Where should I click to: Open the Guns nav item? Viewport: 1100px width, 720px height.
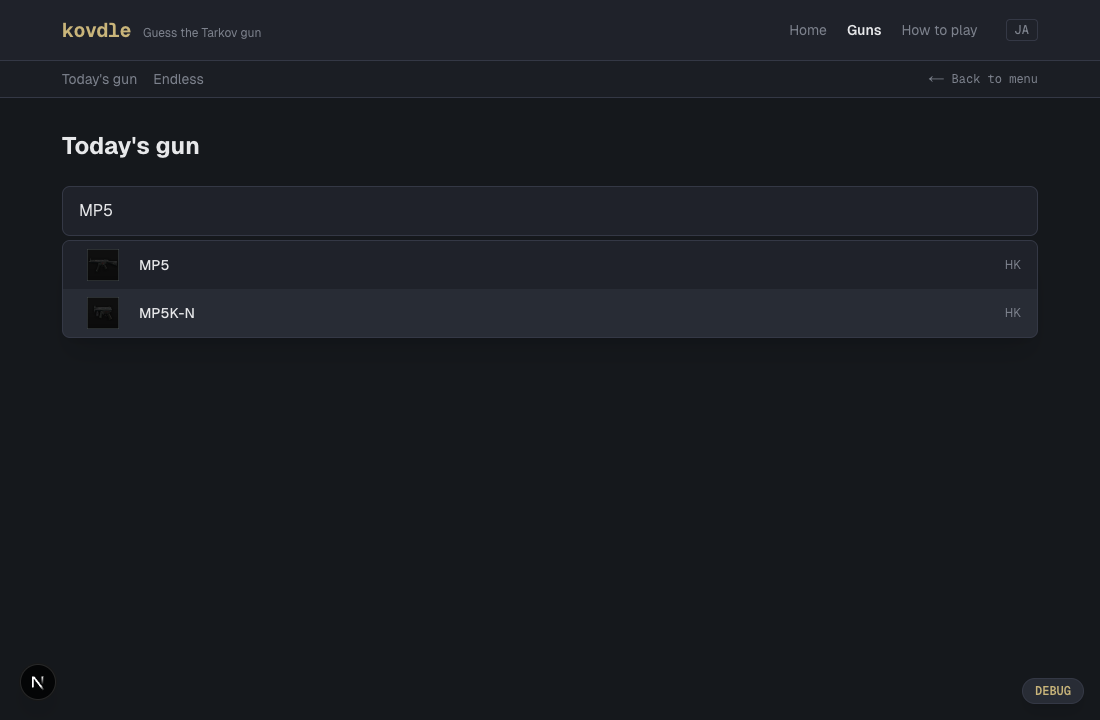pos(863,30)
